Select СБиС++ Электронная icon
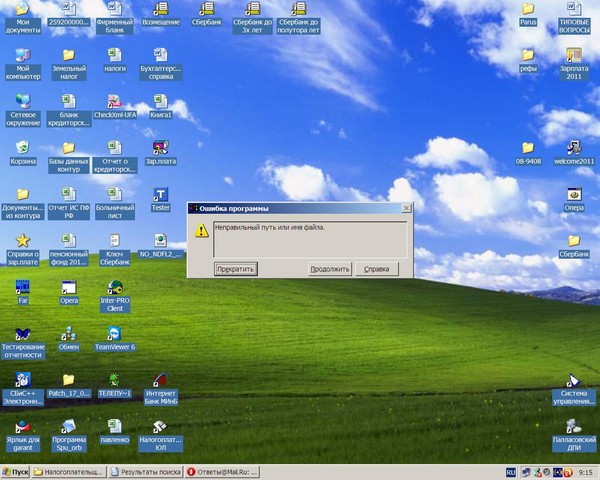This screenshot has width=600, height=480. (x=23, y=389)
